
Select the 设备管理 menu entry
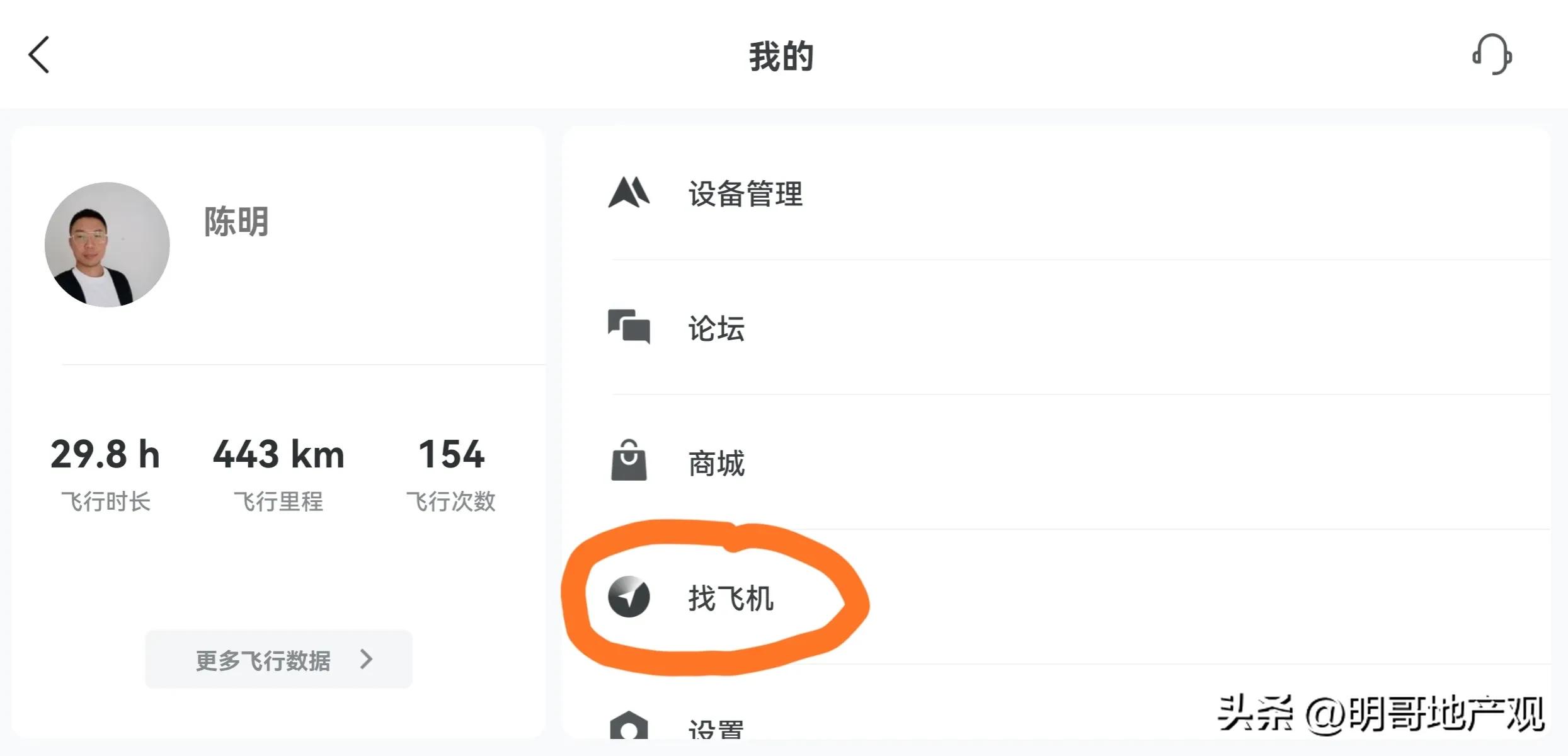pos(745,194)
